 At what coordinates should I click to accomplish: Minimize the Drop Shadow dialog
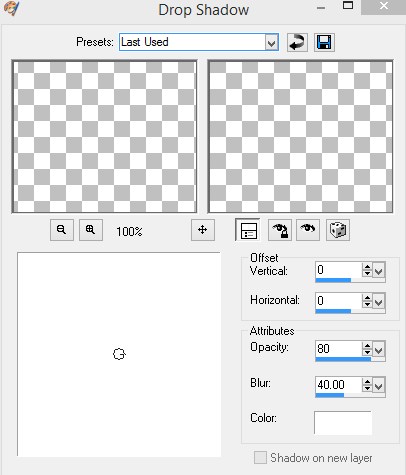tap(321, 7)
